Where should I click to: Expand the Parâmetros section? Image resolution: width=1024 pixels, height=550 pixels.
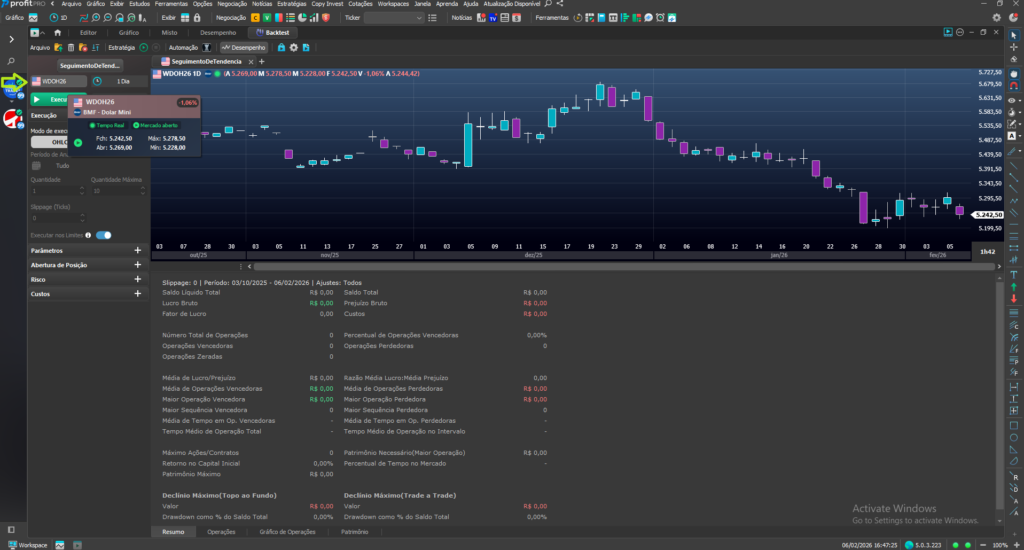tap(137, 251)
